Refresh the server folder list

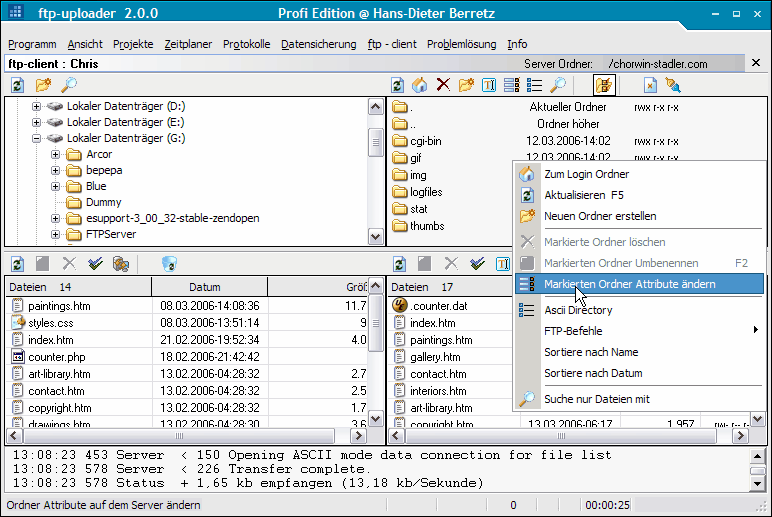[397, 86]
